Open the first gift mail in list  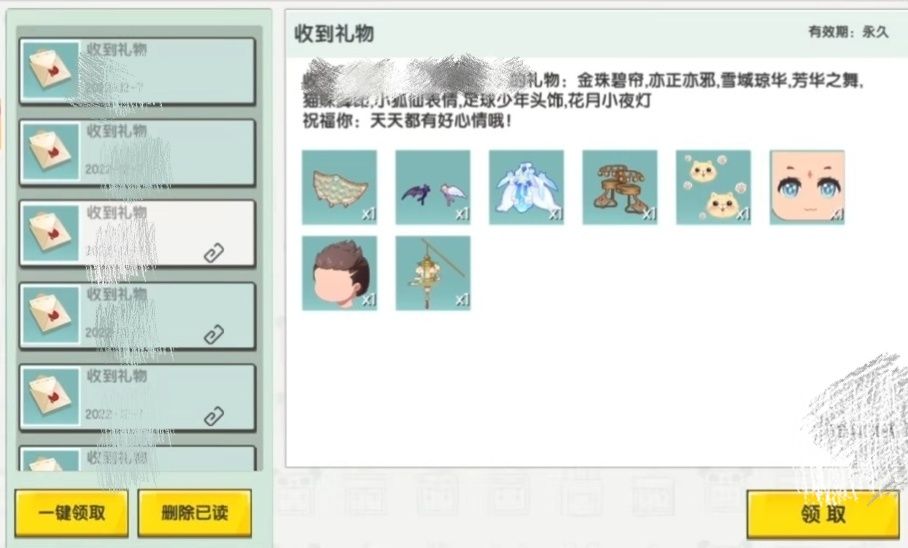point(137,71)
